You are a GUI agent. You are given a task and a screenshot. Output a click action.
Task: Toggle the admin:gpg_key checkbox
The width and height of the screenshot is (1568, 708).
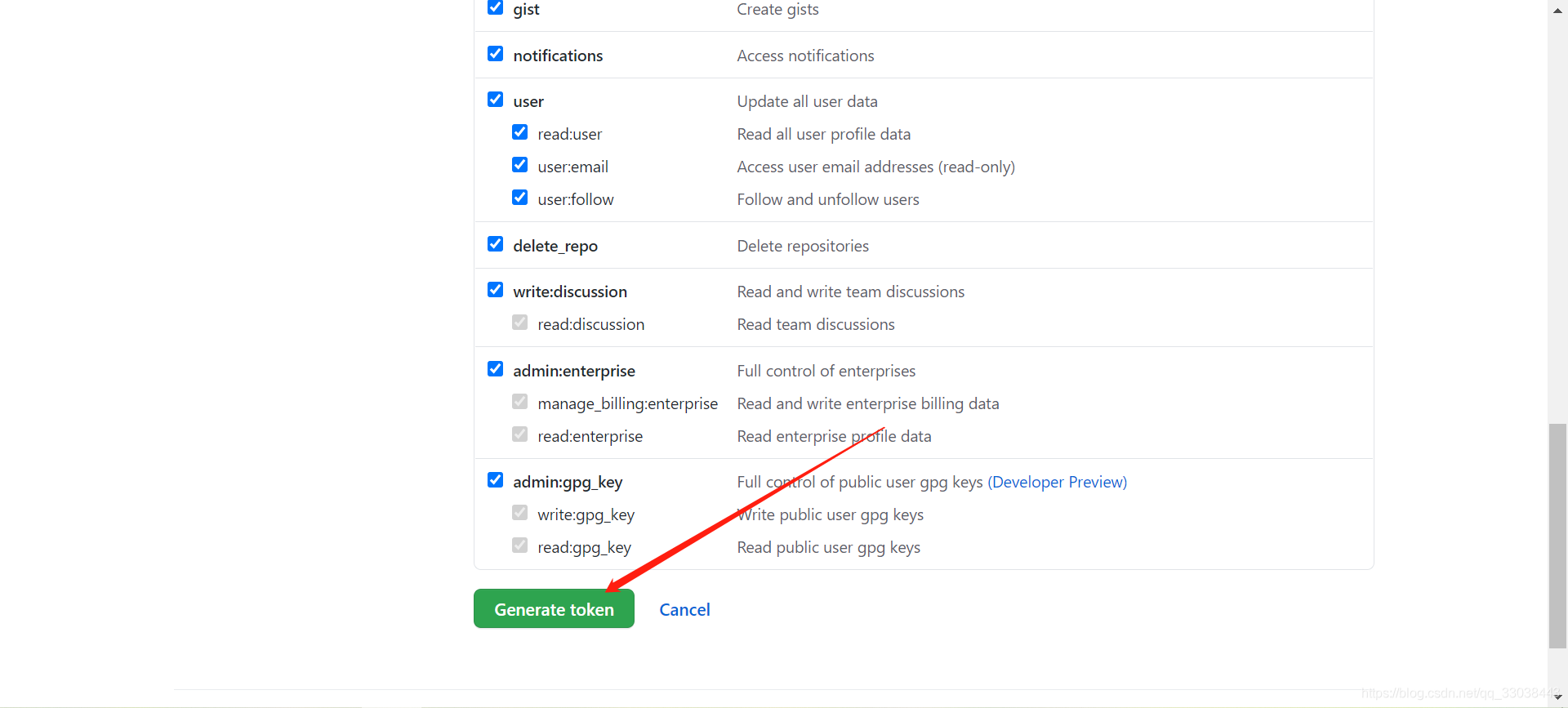(495, 480)
